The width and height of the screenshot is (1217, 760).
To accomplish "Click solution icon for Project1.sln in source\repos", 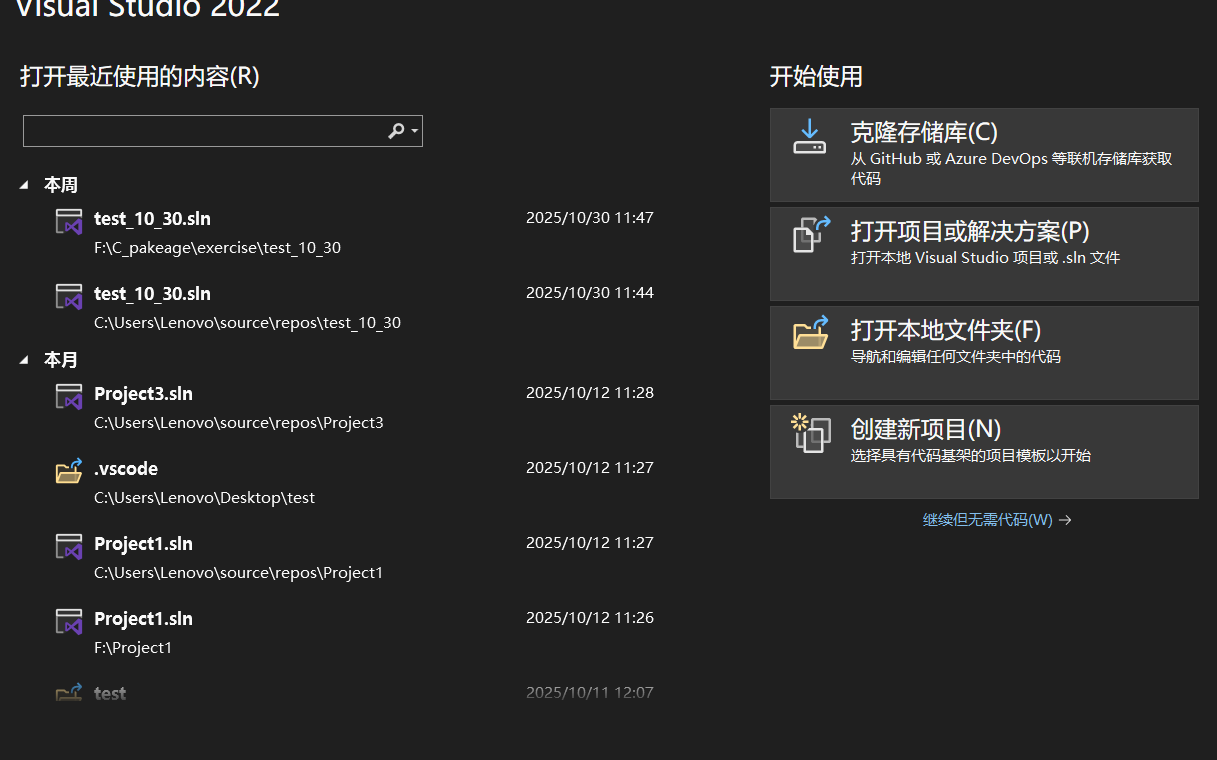I will click(x=69, y=546).
